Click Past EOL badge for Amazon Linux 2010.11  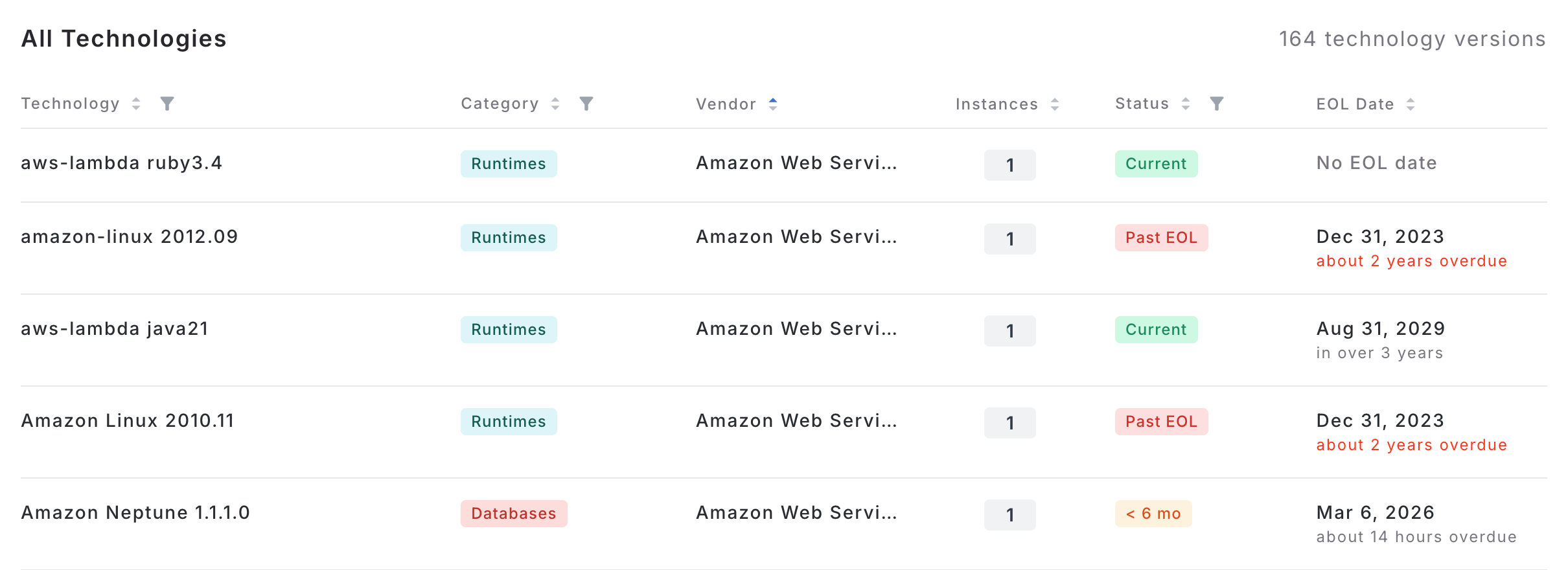point(1160,422)
